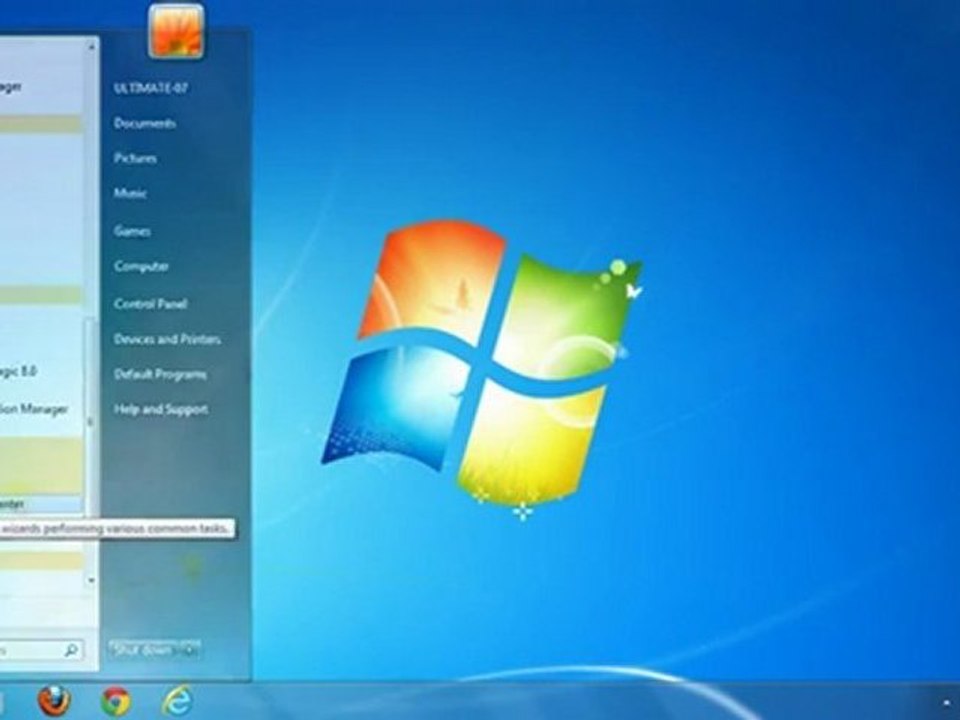Image resolution: width=960 pixels, height=720 pixels.
Task: Click the programs list scroll-up arrow
Action: (91, 46)
